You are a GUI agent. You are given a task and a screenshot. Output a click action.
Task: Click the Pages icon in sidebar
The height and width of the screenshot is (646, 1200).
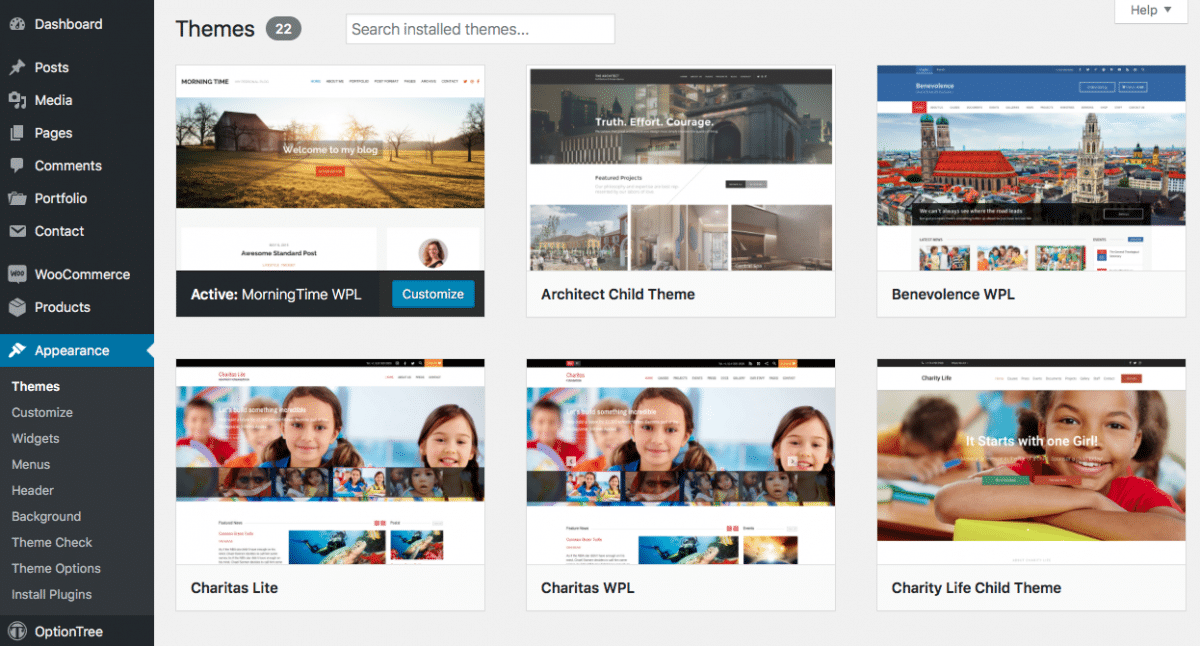pos(17,133)
